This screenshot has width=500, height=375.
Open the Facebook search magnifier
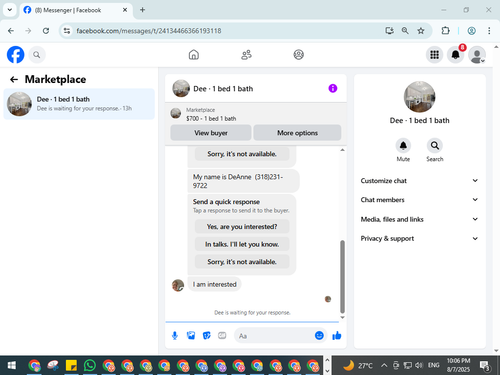pyautogui.click(x=37, y=55)
